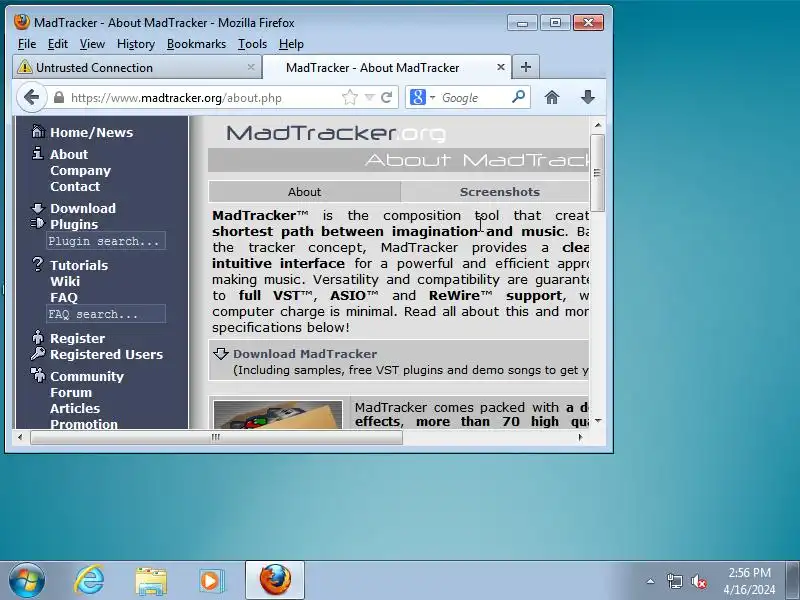The width and height of the screenshot is (800, 600).
Task: Open the Company sidebar link
Action: pyautogui.click(x=80, y=170)
